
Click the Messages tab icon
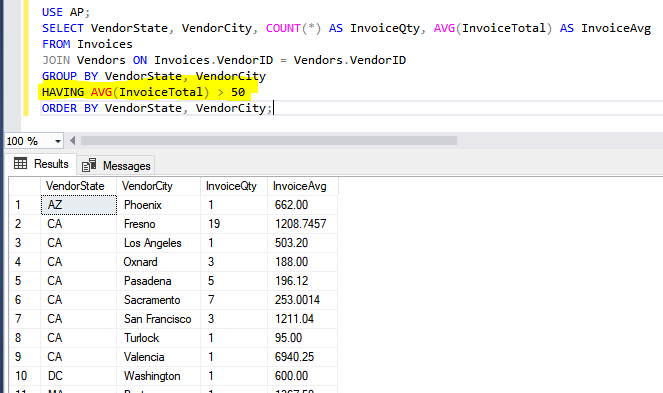point(89,165)
